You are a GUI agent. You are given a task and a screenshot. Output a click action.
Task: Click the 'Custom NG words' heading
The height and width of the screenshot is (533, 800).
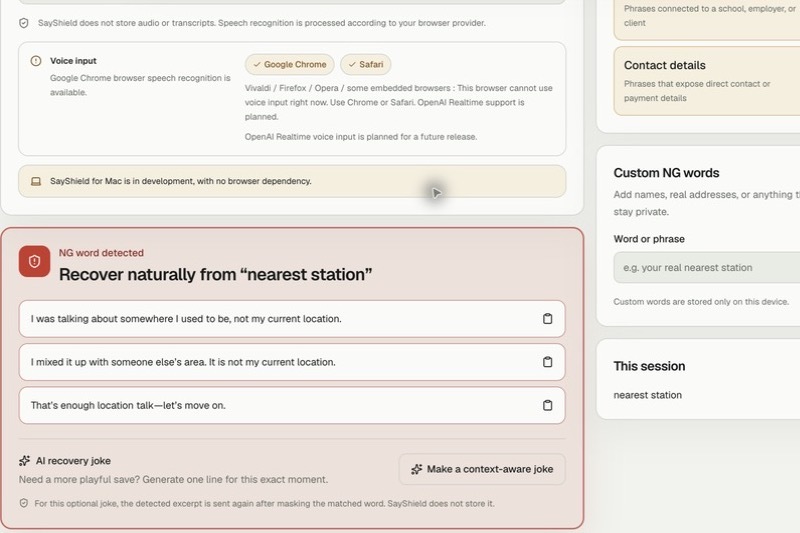click(666, 173)
